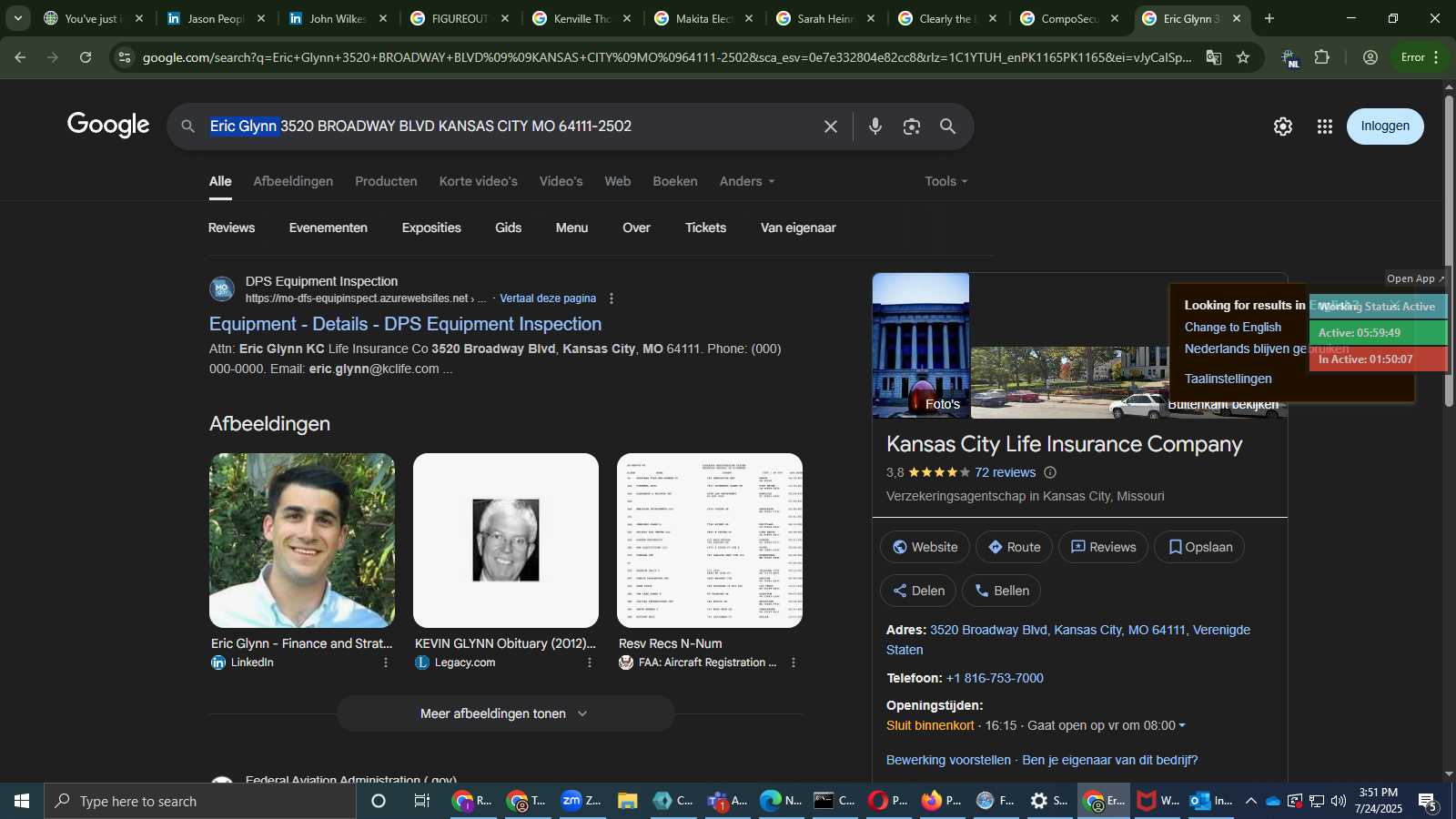Expand the Anders dropdown

(747, 181)
